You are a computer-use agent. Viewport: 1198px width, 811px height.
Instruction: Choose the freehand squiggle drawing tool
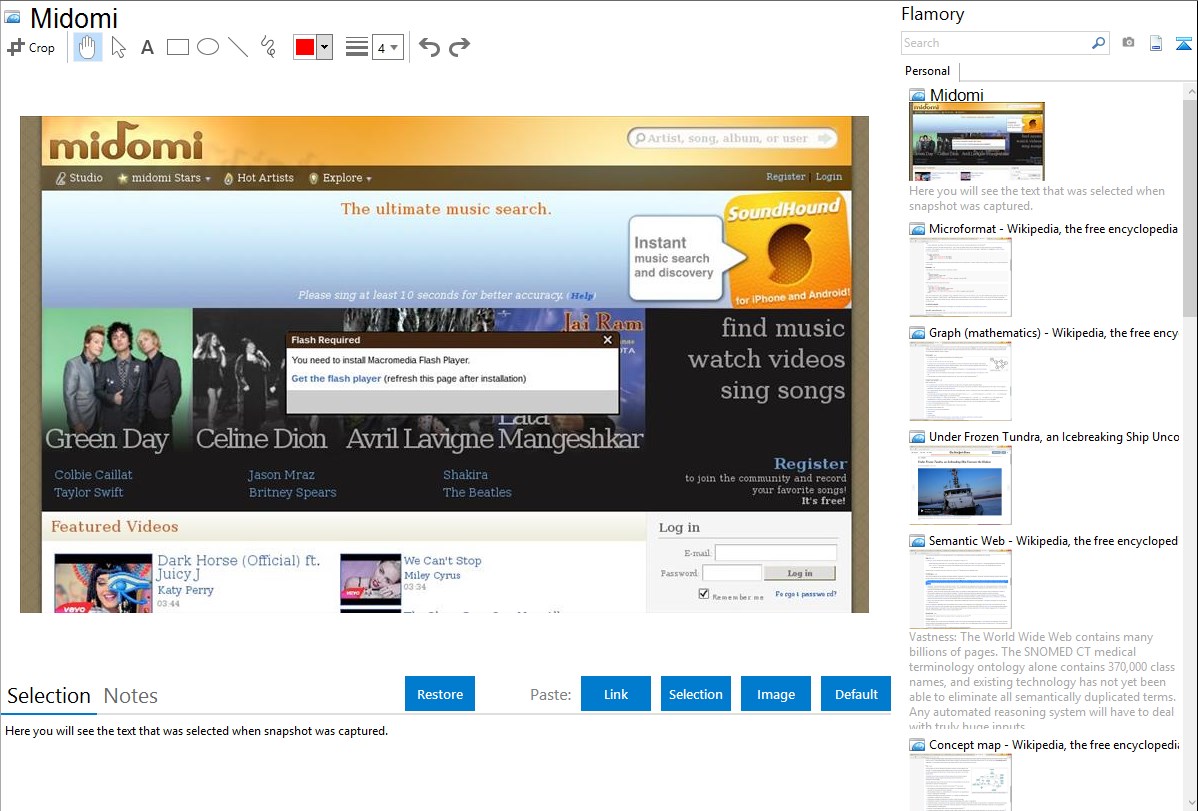pos(268,47)
